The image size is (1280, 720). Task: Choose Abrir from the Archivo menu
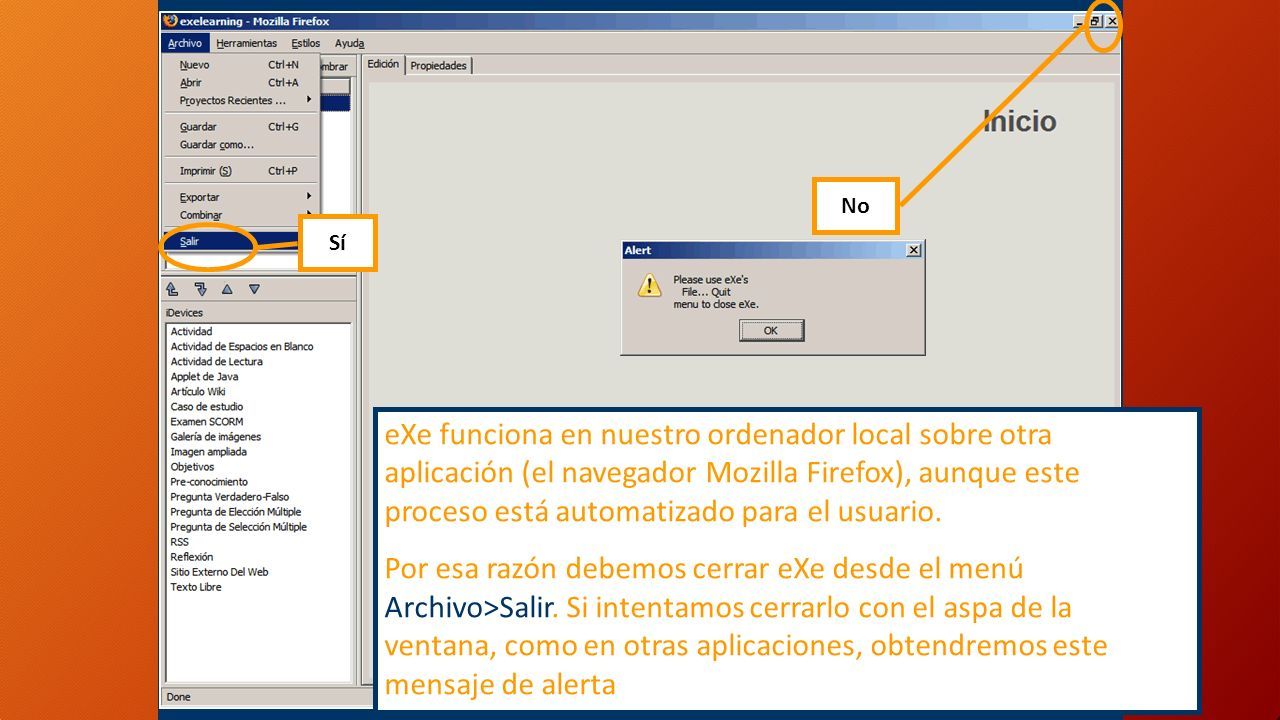240,83
